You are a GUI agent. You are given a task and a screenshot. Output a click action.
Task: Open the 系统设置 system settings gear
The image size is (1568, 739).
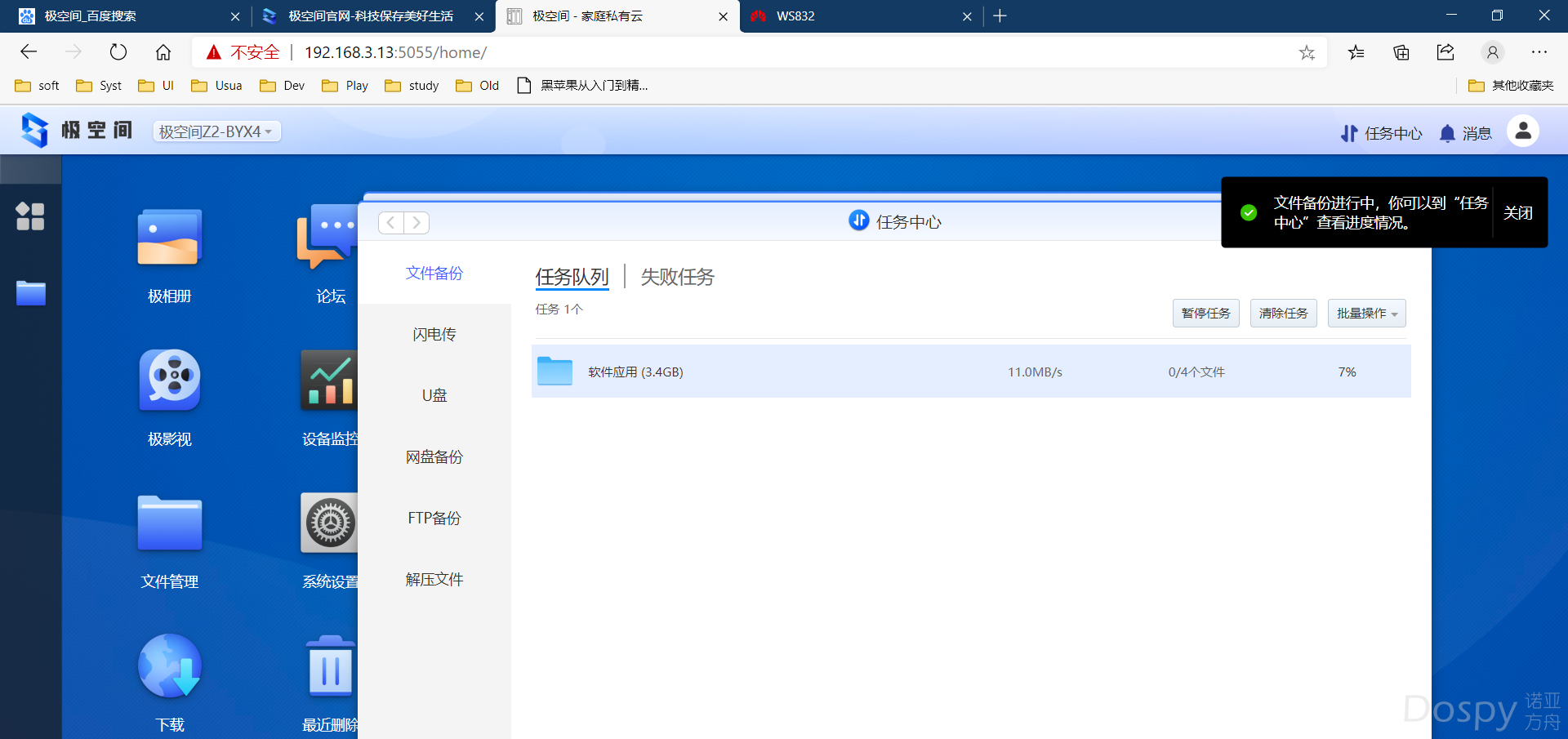coord(329,523)
